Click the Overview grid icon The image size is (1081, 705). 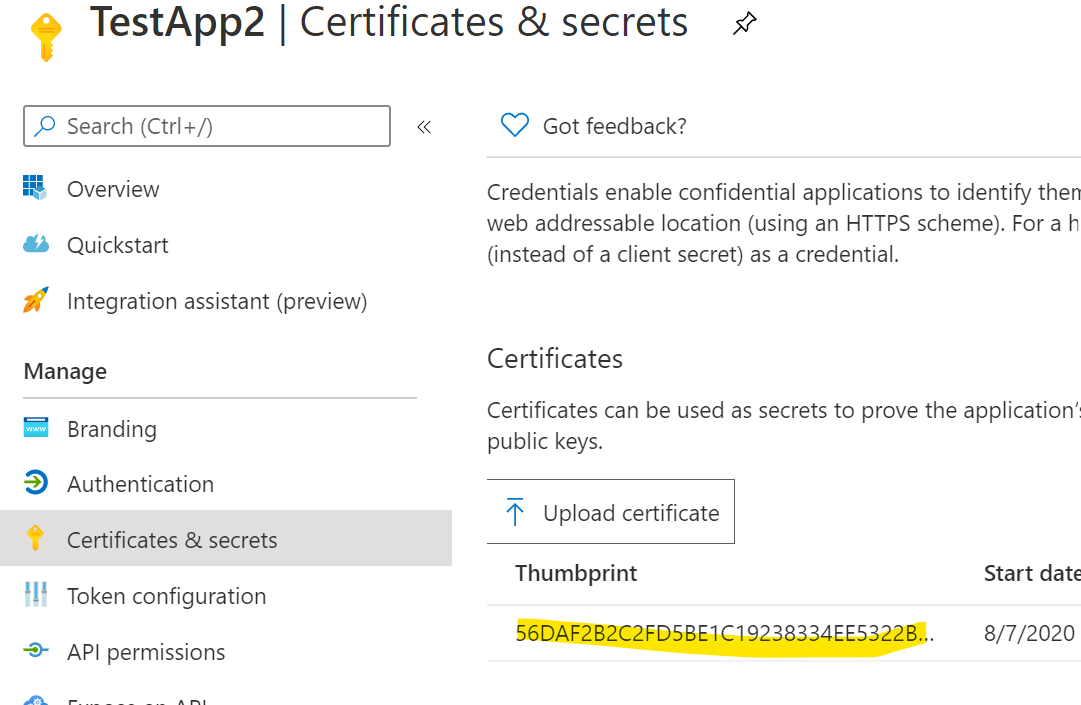click(x=35, y=187)
